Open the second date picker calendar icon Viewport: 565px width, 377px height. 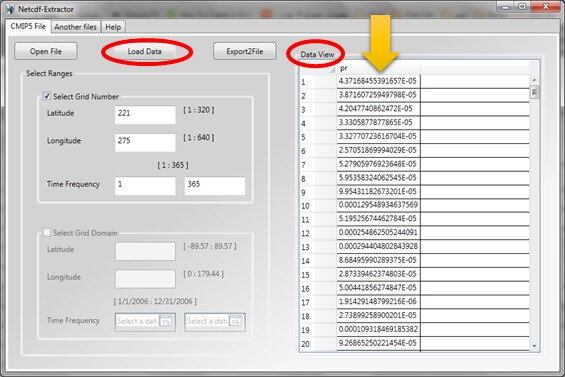pos(235,321)
